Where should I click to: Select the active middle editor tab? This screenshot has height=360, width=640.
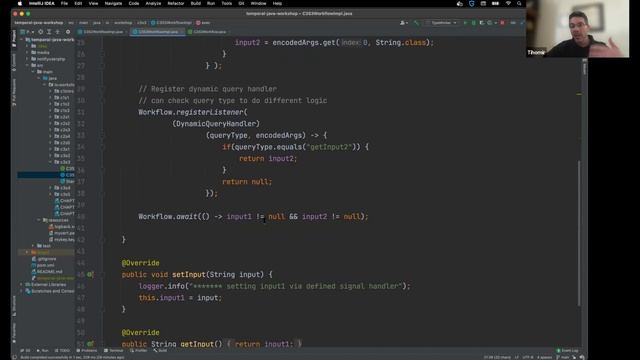point(158,31)
